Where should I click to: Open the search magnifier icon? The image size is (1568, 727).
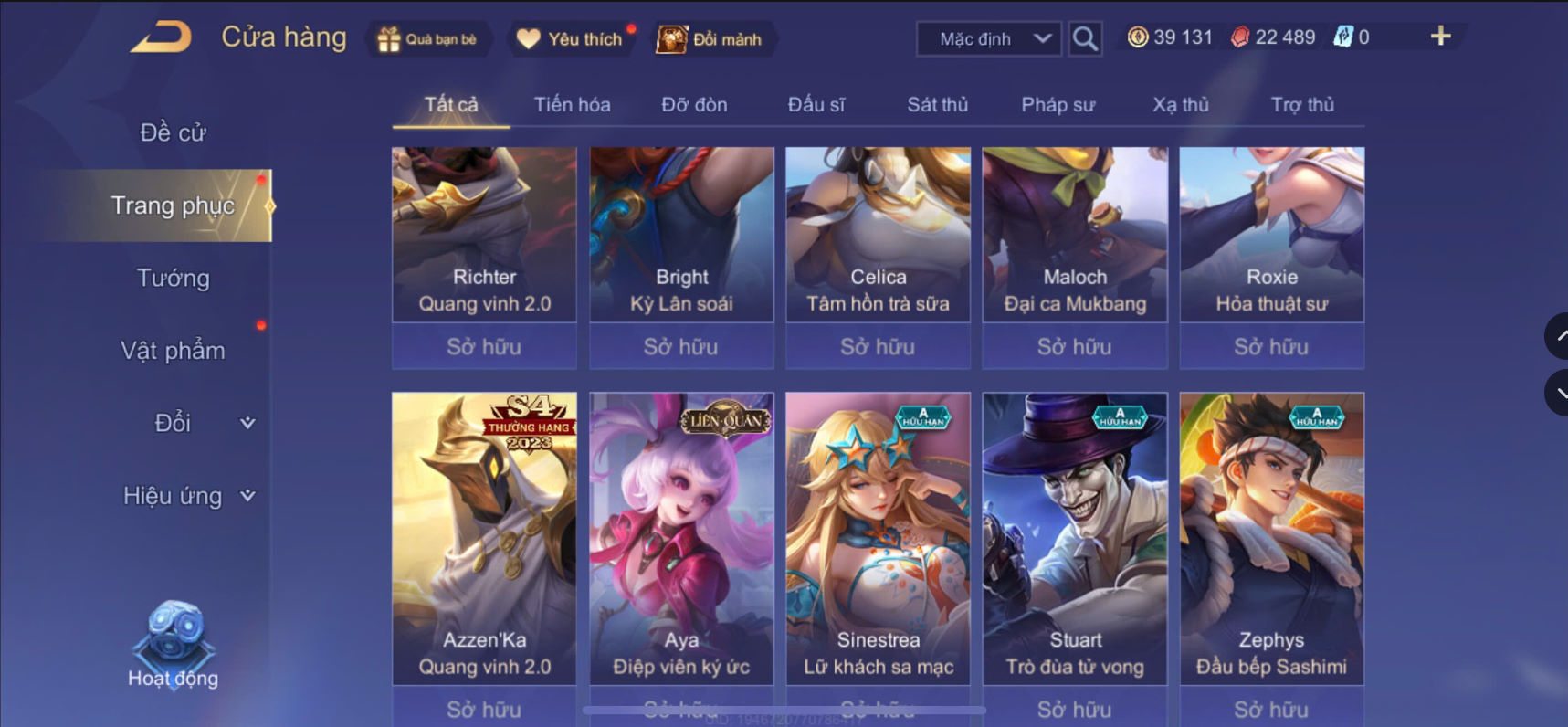[x=1085, y=38]
